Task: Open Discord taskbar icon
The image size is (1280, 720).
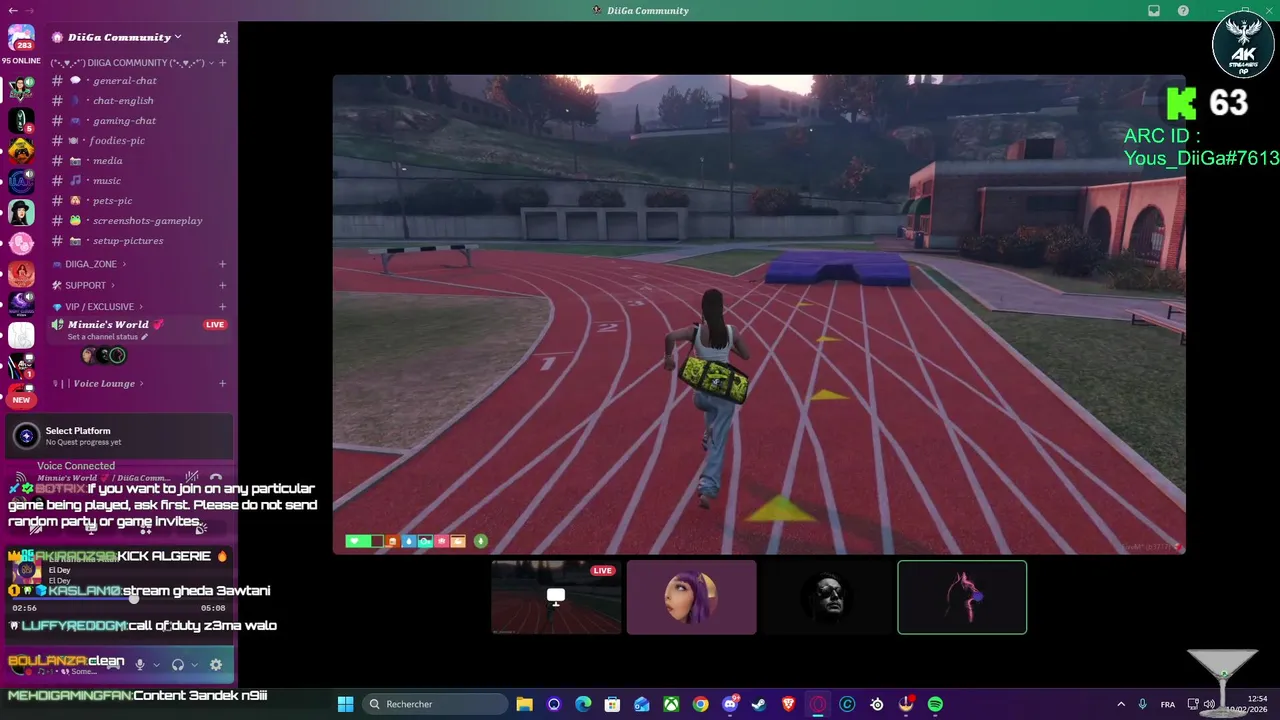Action: pos(730,704)
